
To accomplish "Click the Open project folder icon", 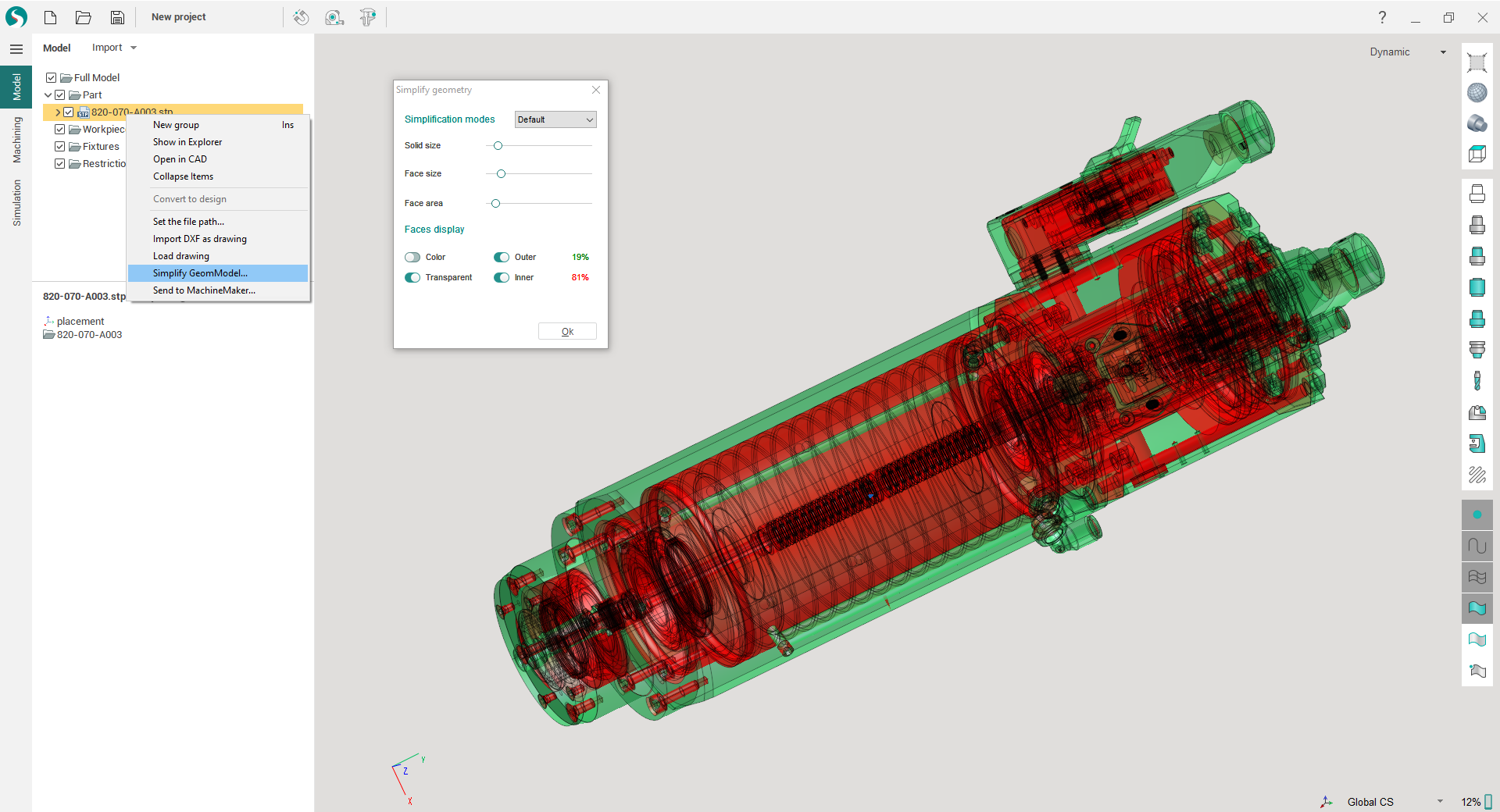I will (x=84, y=17).
